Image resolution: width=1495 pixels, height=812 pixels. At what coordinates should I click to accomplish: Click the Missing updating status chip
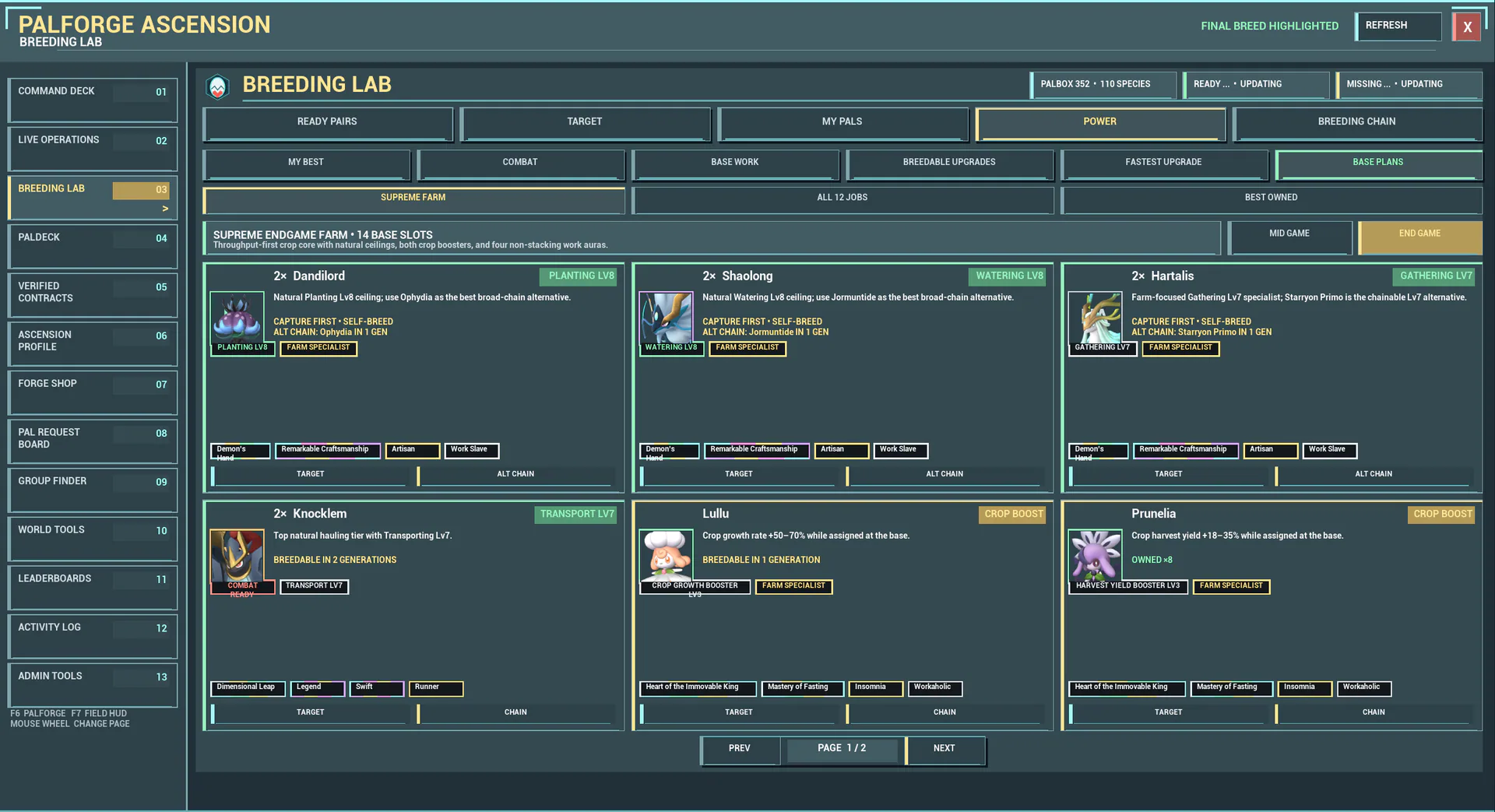click(1409, 85)
